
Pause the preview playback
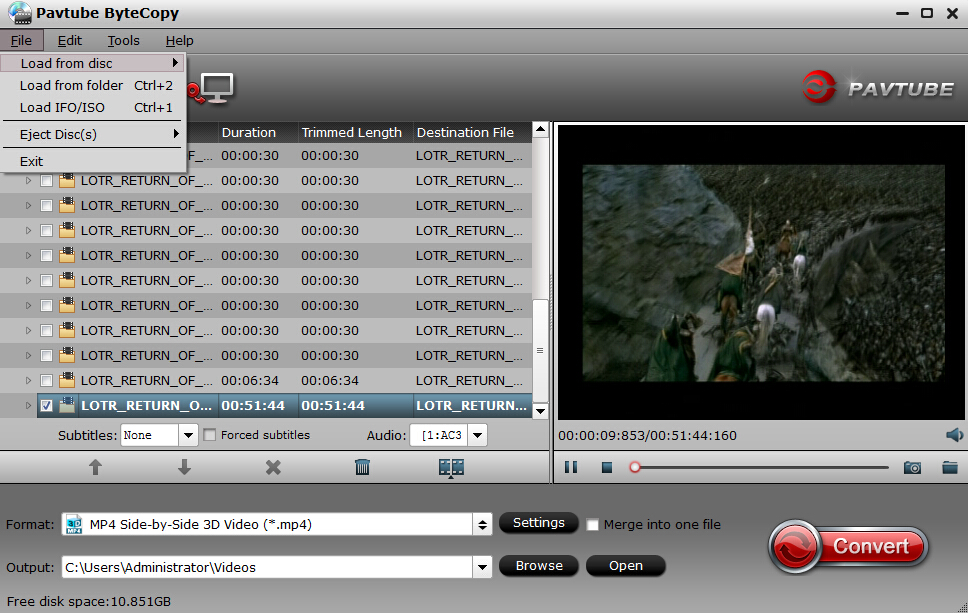(571, 467)
